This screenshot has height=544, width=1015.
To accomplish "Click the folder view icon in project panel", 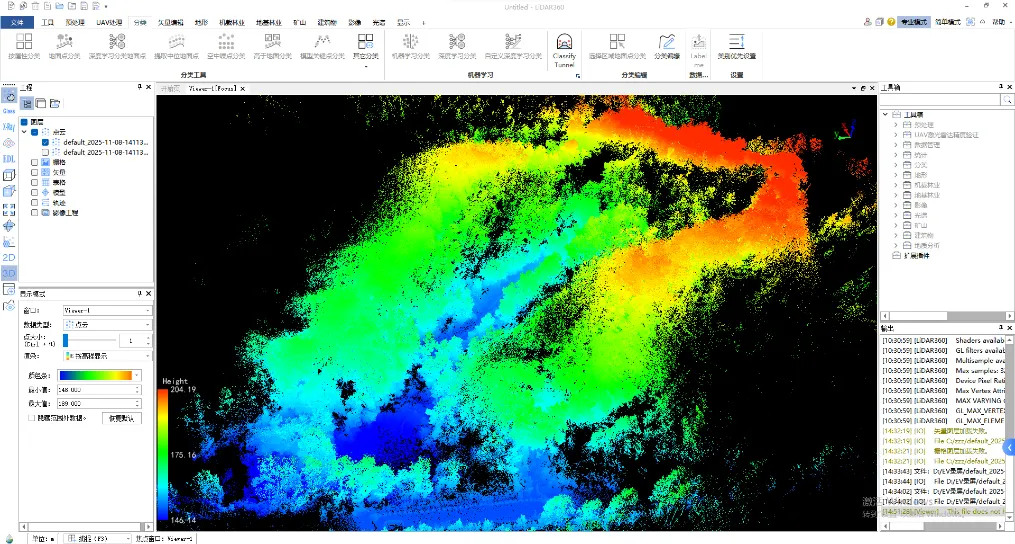I will click(54, 104).
